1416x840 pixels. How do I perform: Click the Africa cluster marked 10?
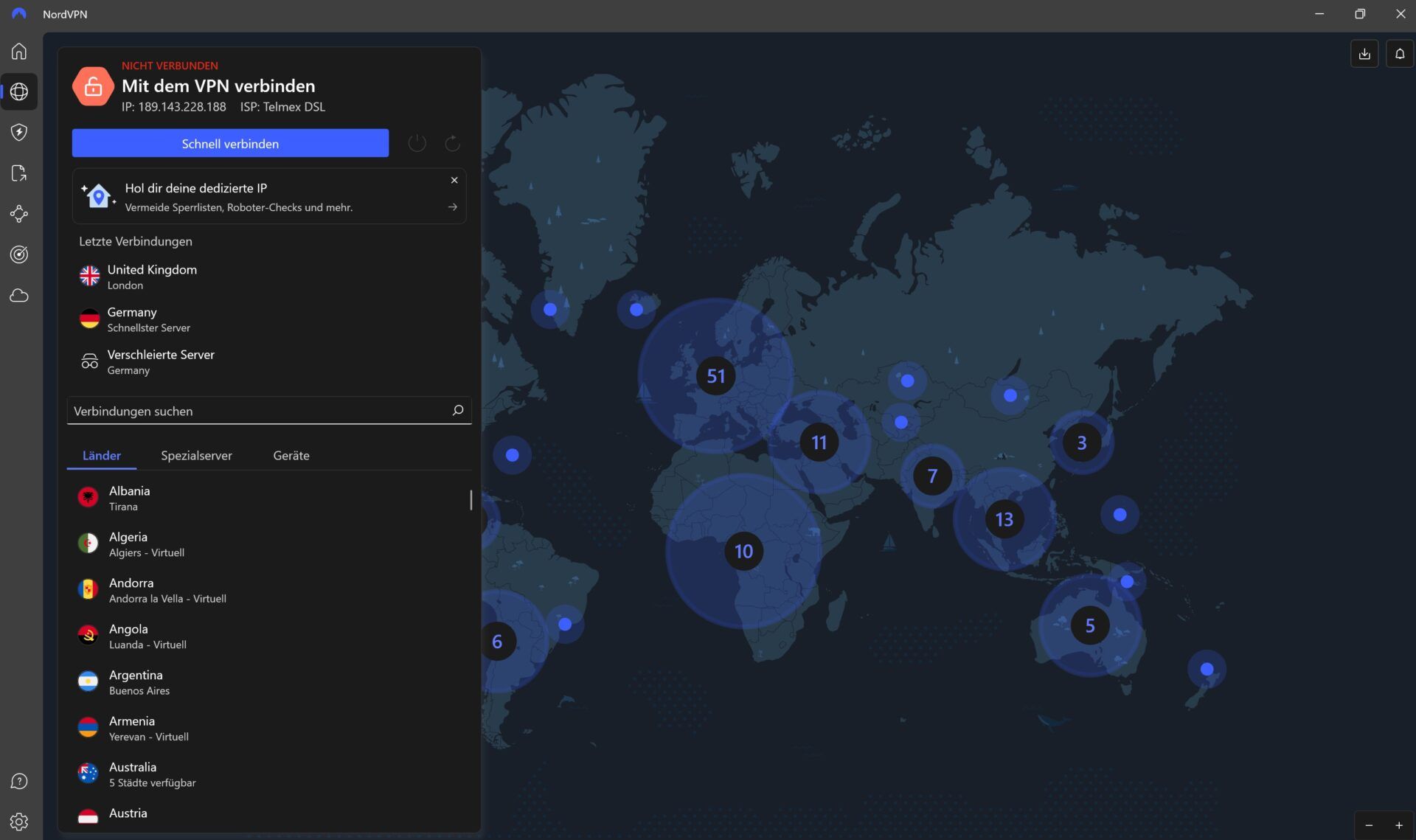(743, 551)
